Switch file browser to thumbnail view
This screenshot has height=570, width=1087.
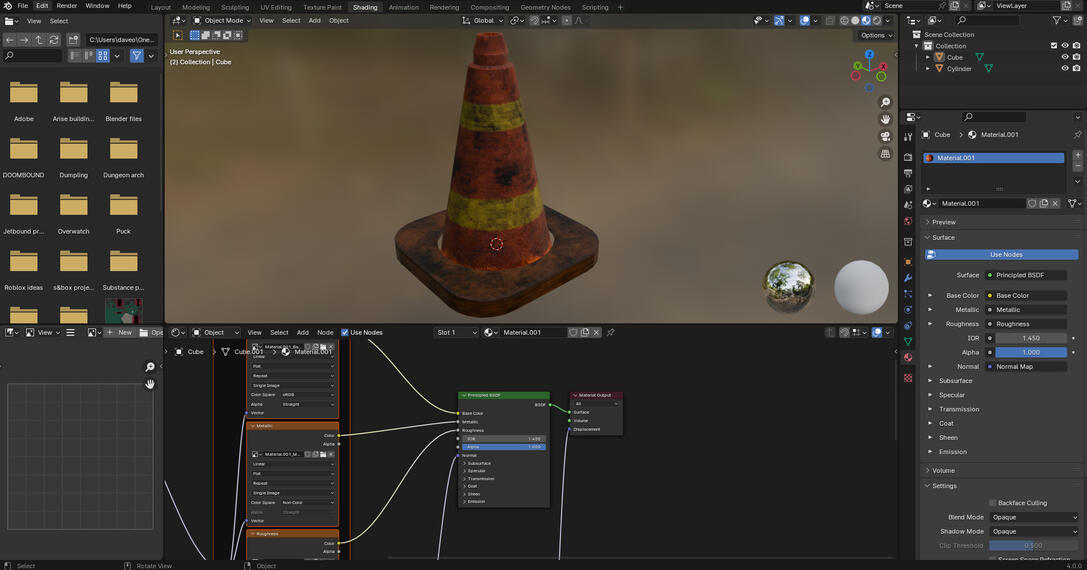103,55
